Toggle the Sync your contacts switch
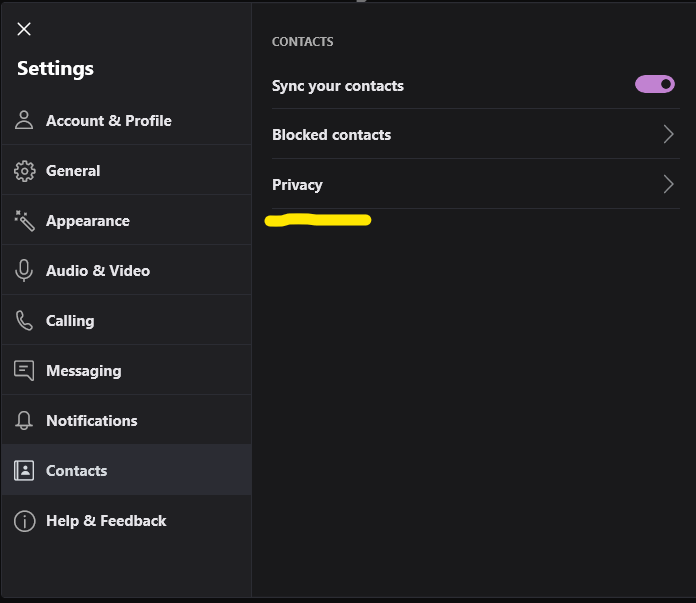The width and height of the screenshot is (696, 603). pyautogui.click(x=655, y=85)
